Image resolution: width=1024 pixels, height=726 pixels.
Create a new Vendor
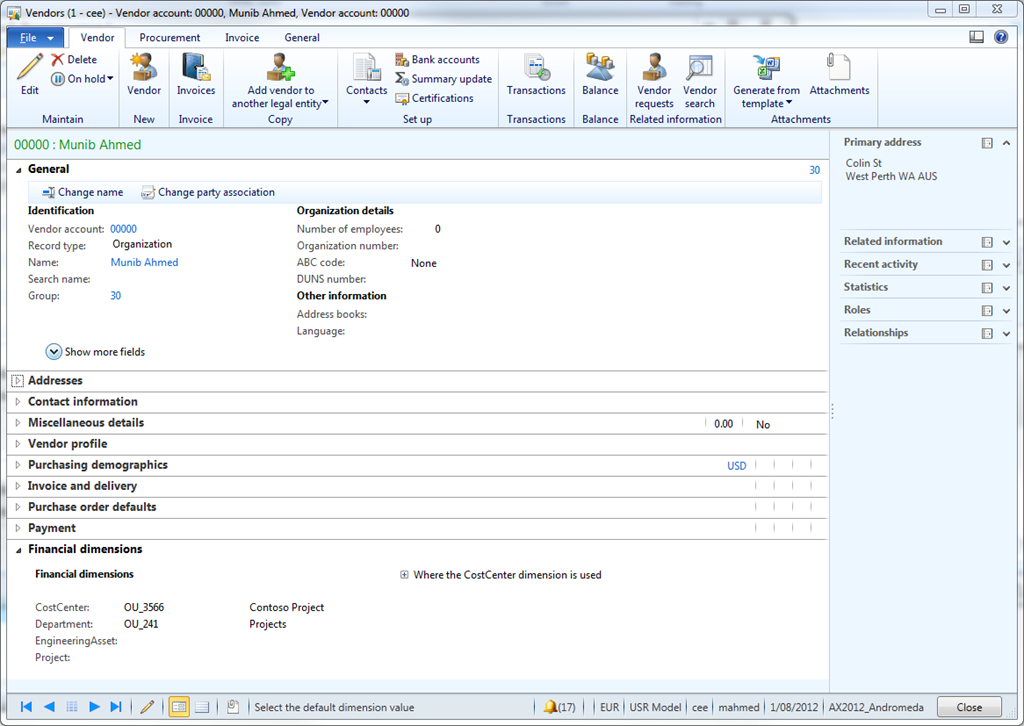point(144,74)
